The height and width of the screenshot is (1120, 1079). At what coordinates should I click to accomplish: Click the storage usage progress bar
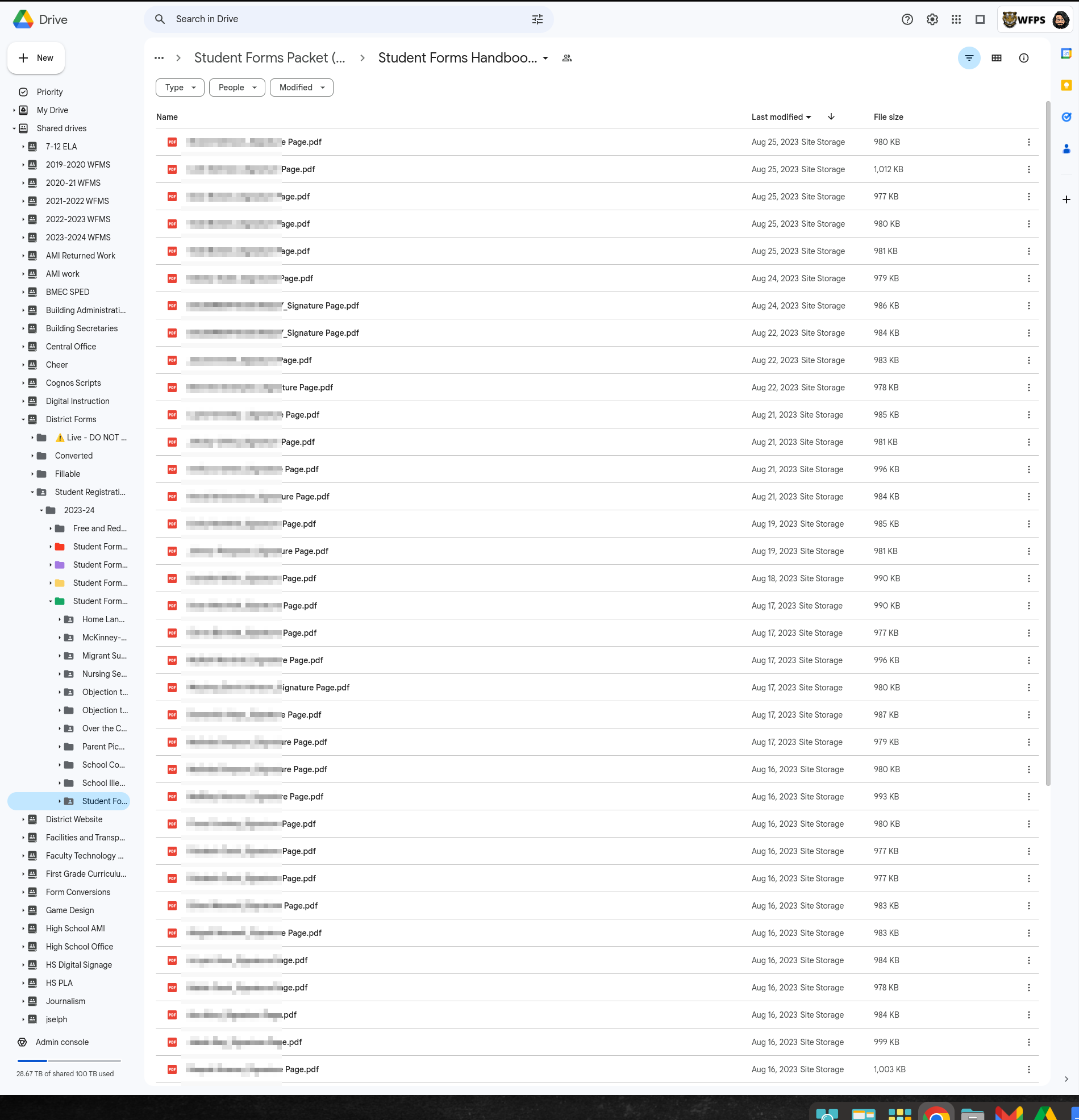[x=69, y=1060]
